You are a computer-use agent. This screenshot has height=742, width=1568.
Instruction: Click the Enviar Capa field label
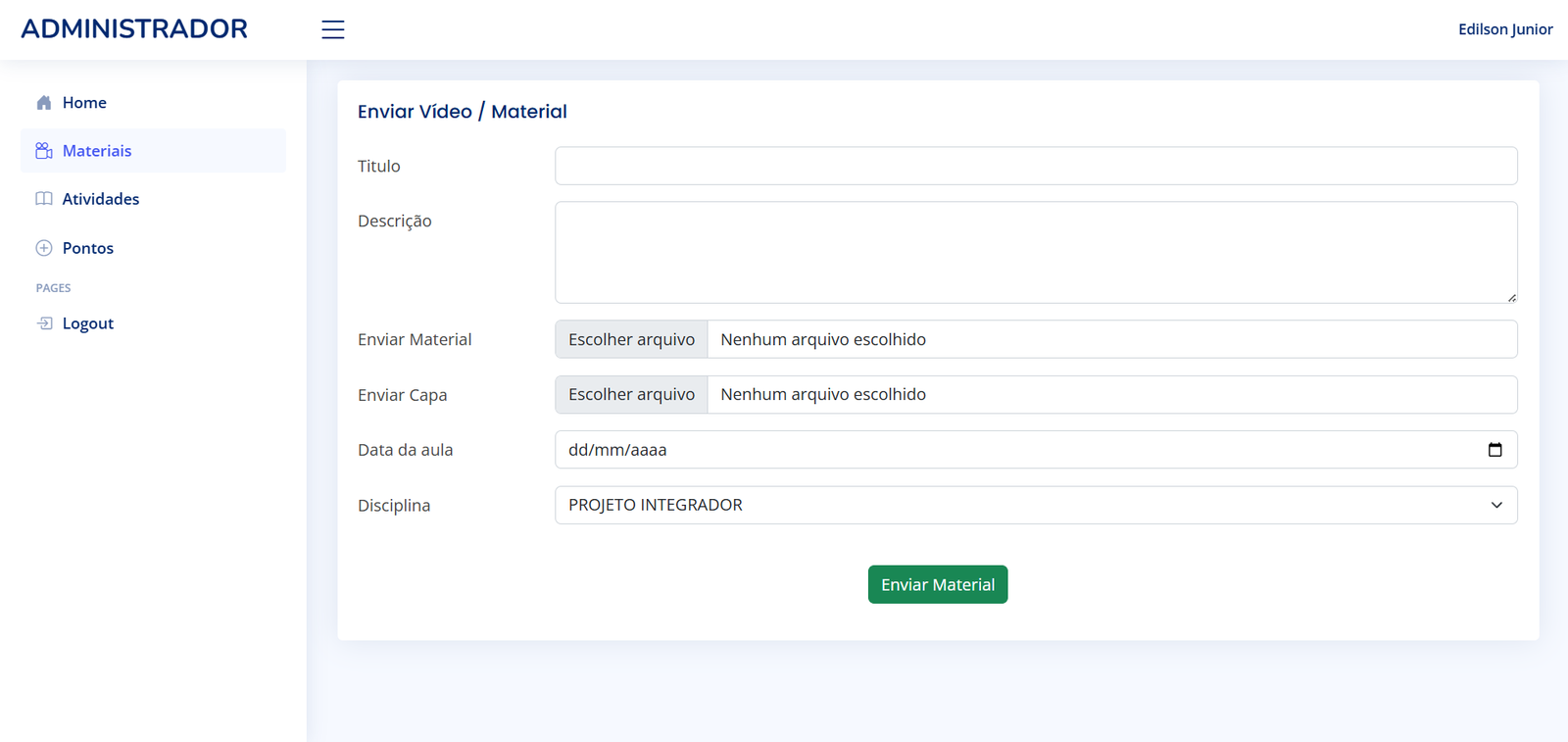click(403, 395)
